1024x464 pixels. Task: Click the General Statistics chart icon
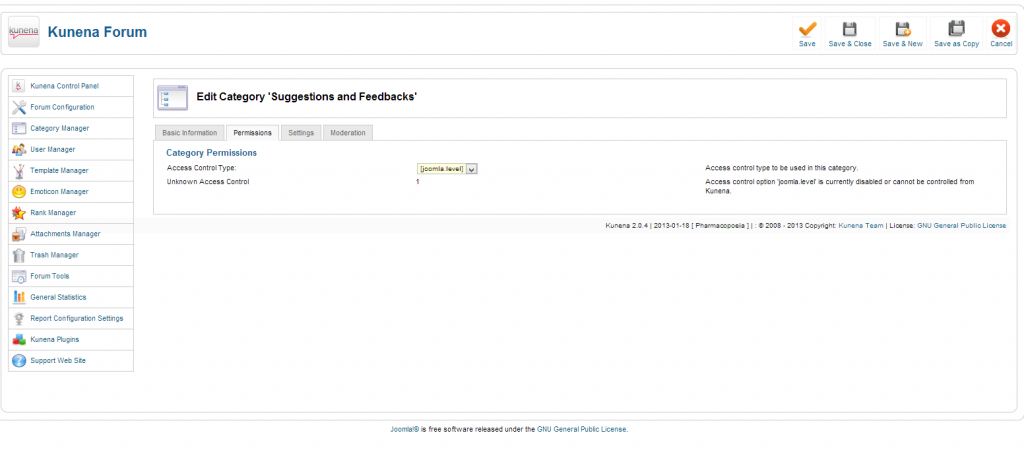click(x=19, y=297)
